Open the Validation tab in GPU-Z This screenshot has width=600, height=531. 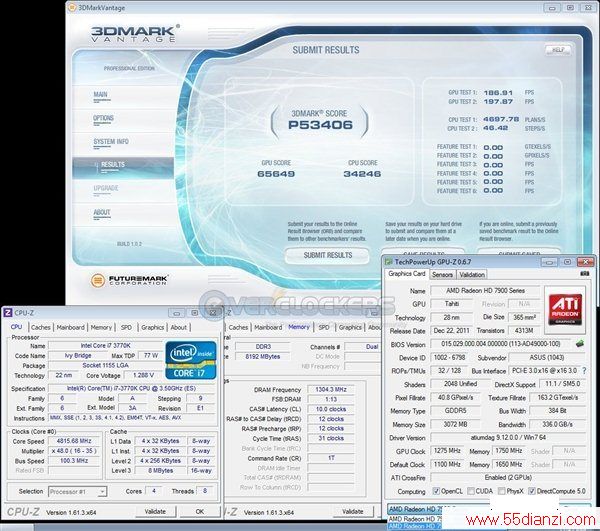472,275
